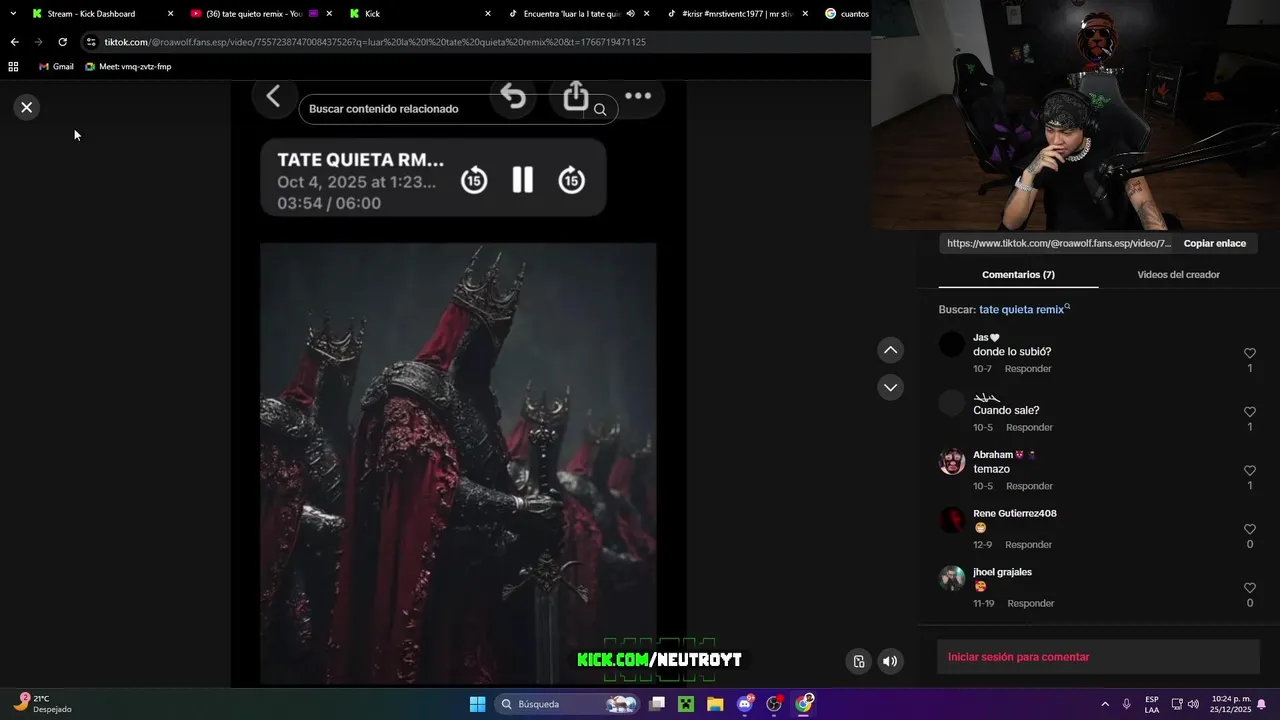Image resolution: width=1280 pixels, height=720 pixels.
Task: Close the Stream - Kick Dashboard tab
Action: click(170, 14)
